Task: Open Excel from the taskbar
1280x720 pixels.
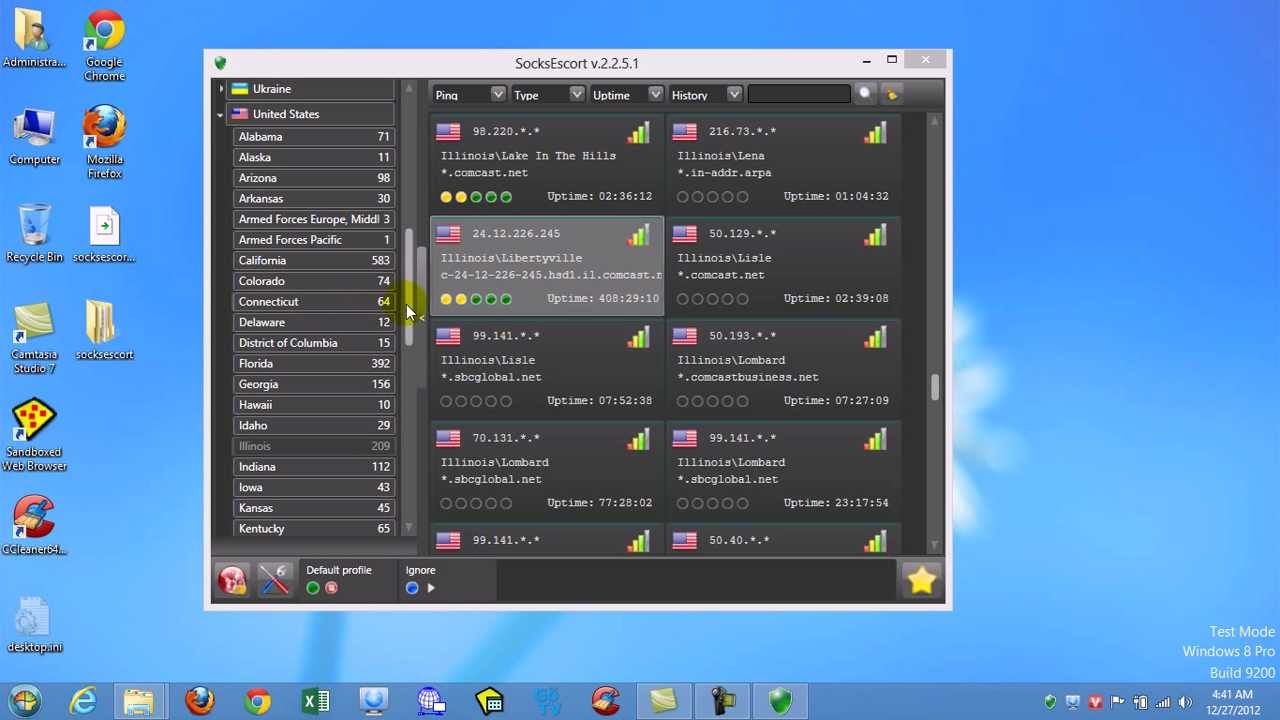Action: point(316,701)
